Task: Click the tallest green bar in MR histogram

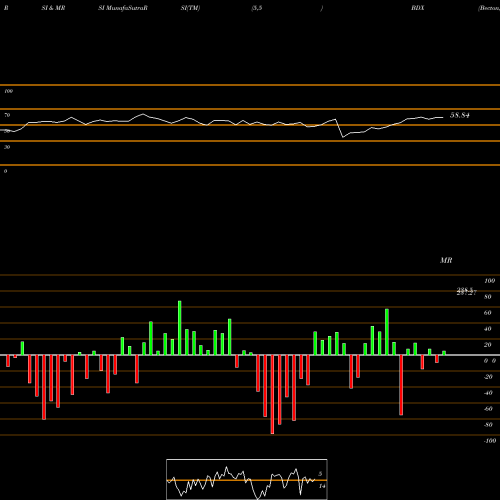Action: coord(180,328)
